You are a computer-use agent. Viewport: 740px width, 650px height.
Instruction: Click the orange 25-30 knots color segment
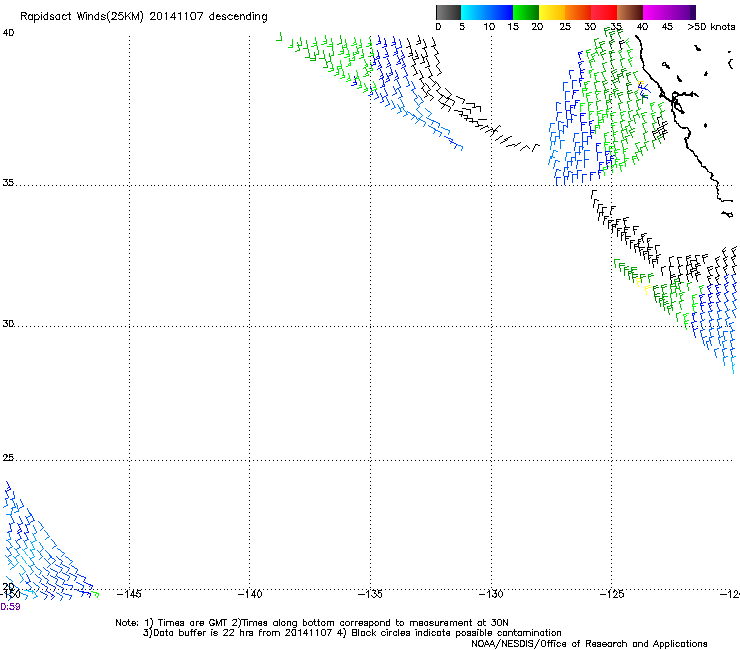tap(578, 12)
